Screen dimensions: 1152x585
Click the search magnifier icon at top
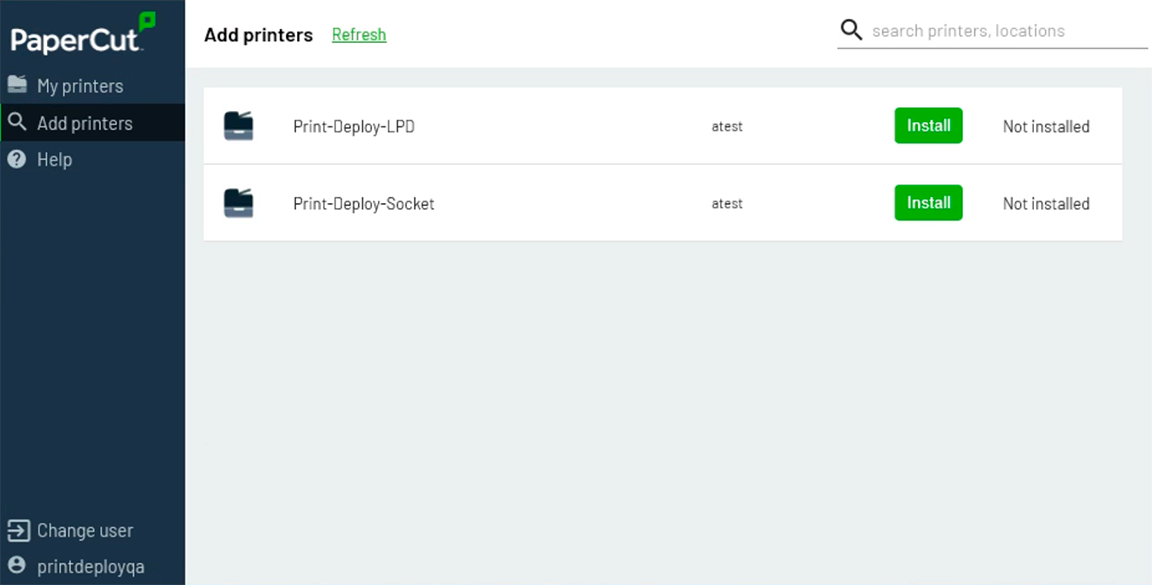click(851, 30)
